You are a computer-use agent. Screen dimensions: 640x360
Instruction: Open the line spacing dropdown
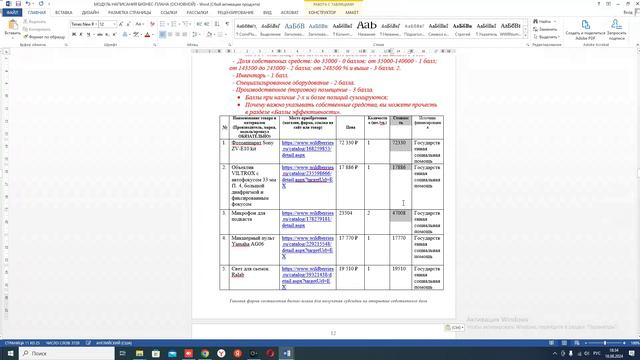196,35
